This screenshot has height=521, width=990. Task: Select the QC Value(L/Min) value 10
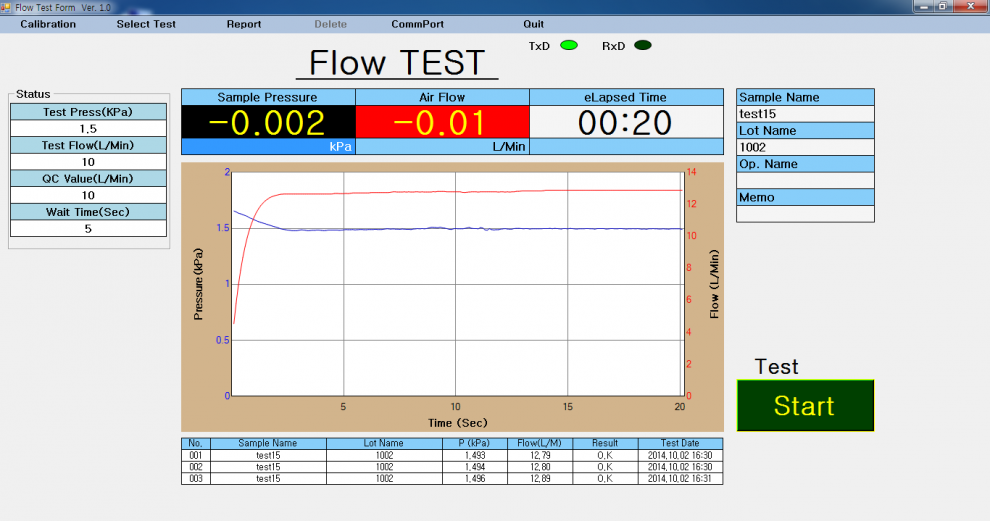(88, 195)
